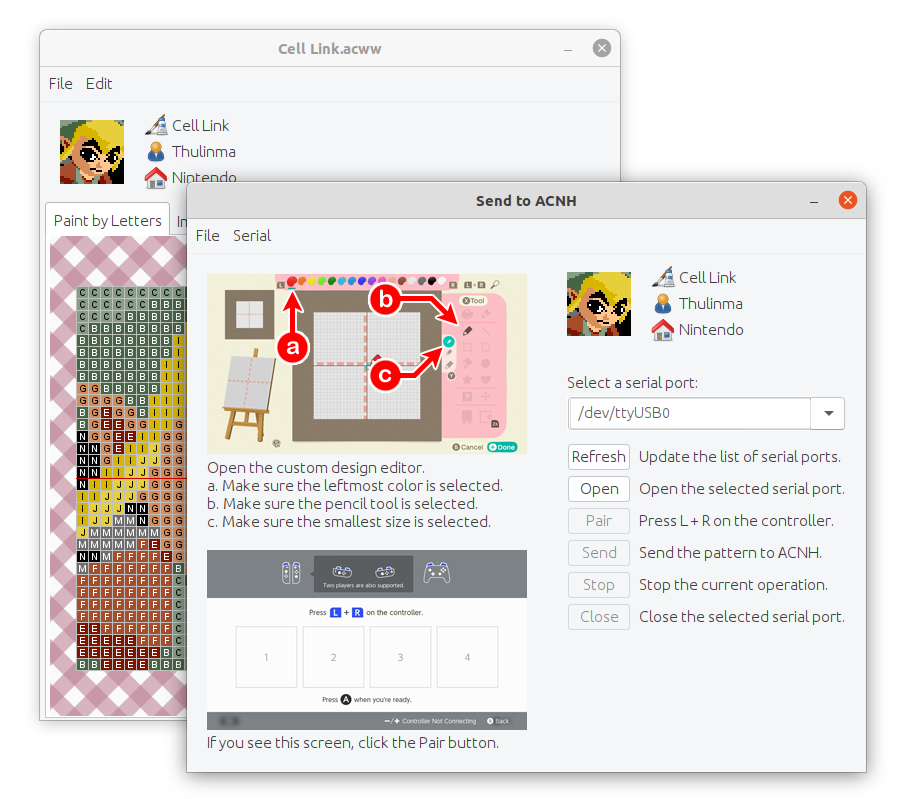The width and height of the screenshot is (903, 799).
Task: Open Edit menu in Cell Link.acww window
Action: click(99, 84)
